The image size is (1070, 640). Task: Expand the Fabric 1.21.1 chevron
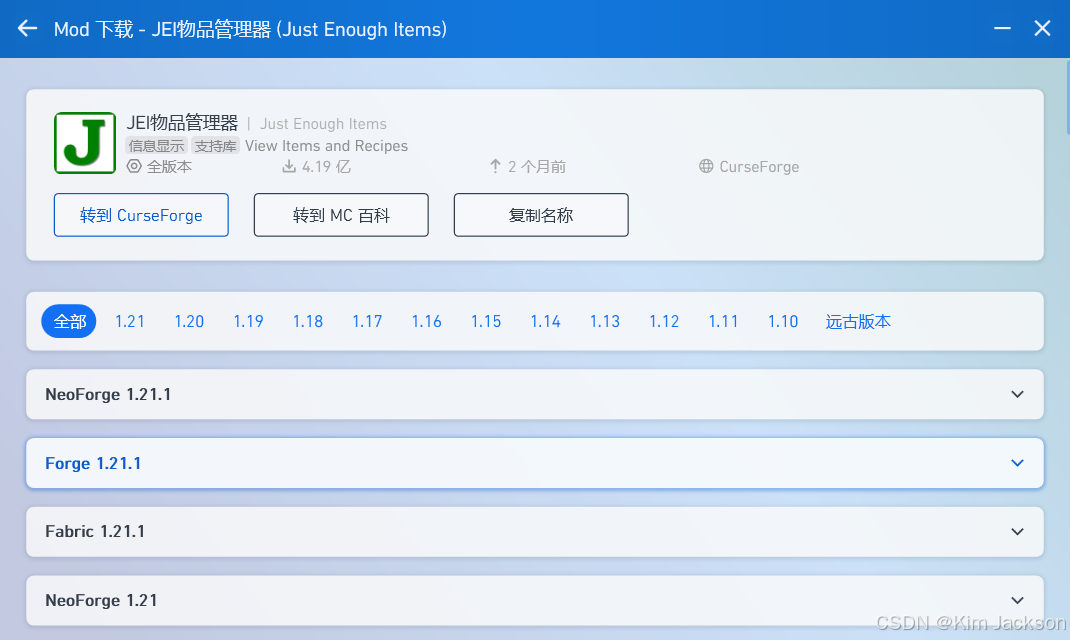[x=1017, y=532]
